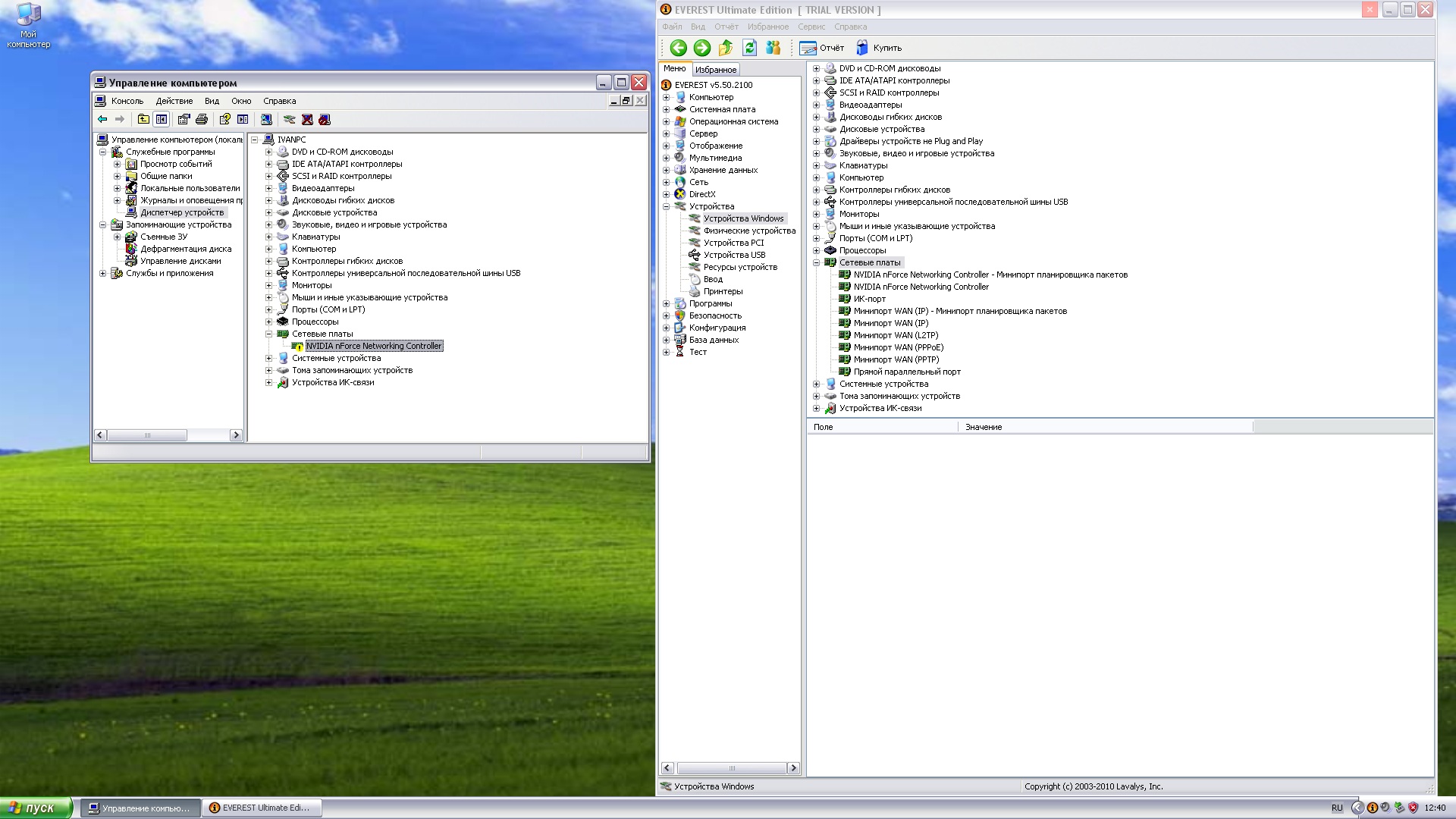Select NVIDIA nForce Networking Controller with warning icon
The height and width of the screenshot is (819, 1456).
374,346
